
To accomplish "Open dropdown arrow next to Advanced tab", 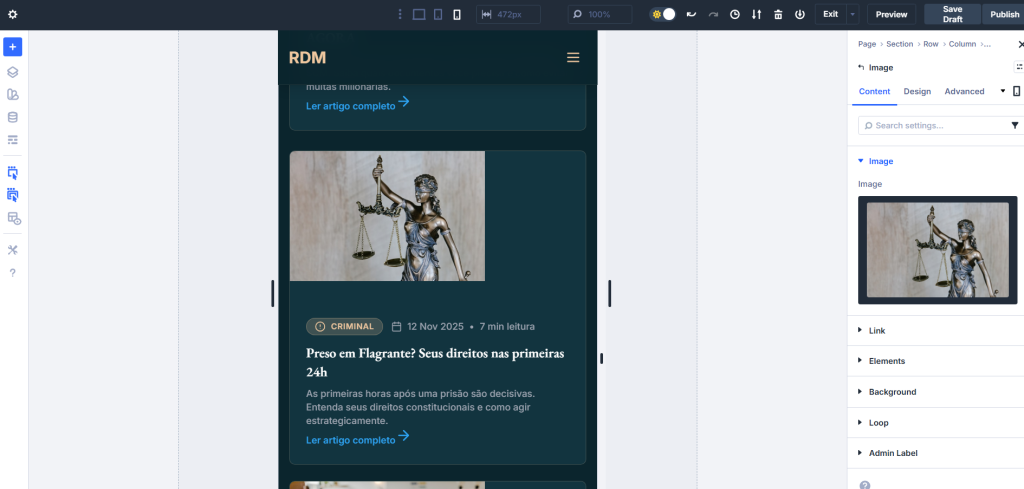I will tap(1002, 91).
